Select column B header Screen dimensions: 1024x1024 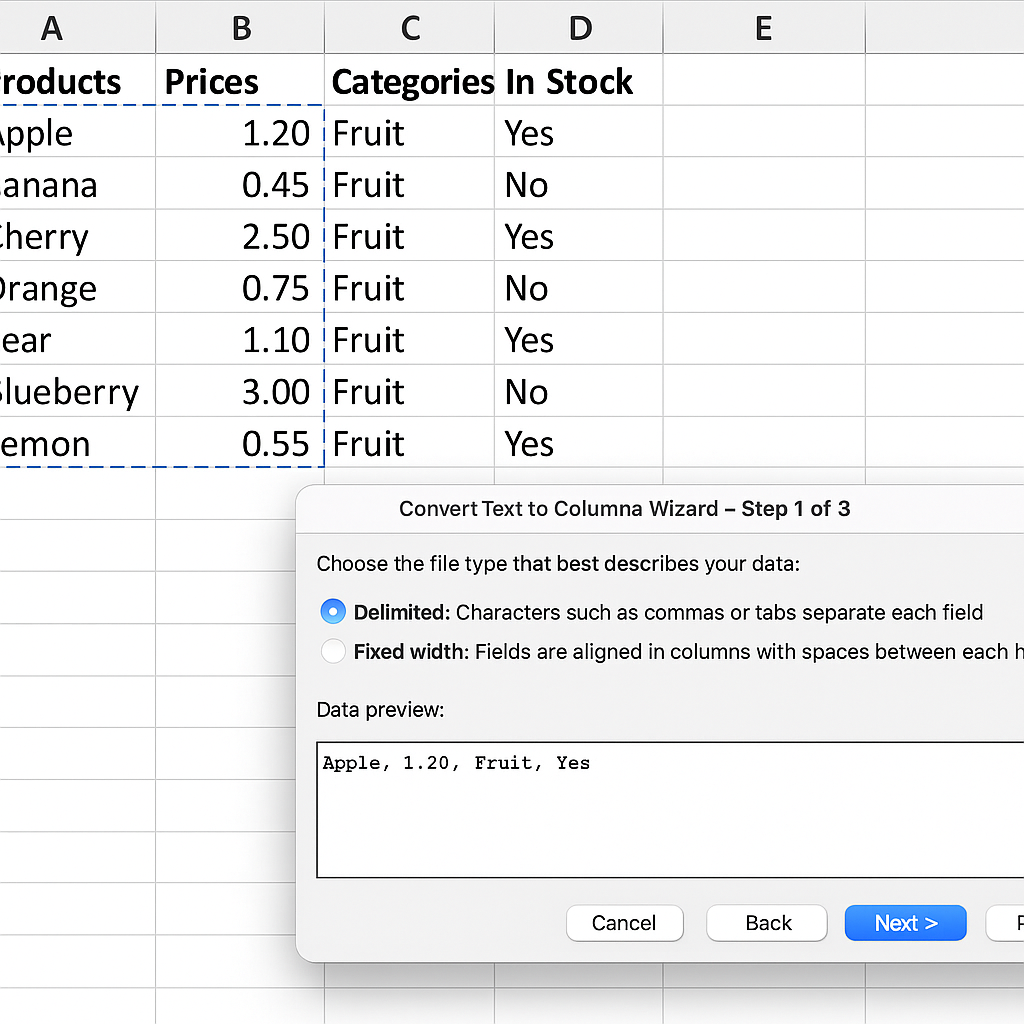[x=240, y=28]
